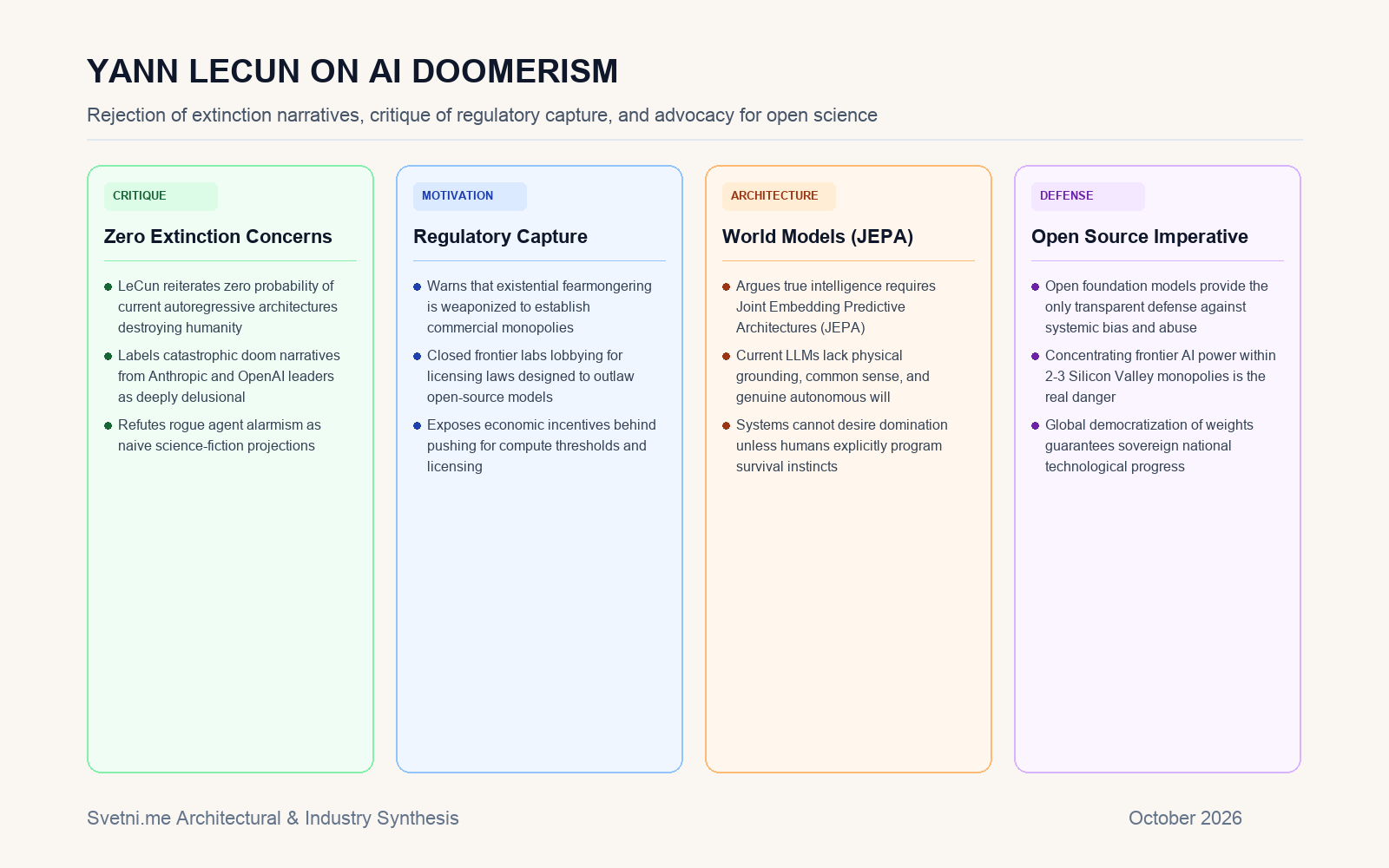
Task: Select the "World Models (JEPA)" heading
Action: tap(818, 237)
